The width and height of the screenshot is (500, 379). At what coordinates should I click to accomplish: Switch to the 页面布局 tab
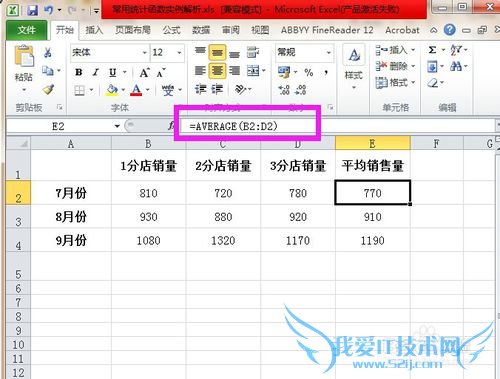point(133,30)
